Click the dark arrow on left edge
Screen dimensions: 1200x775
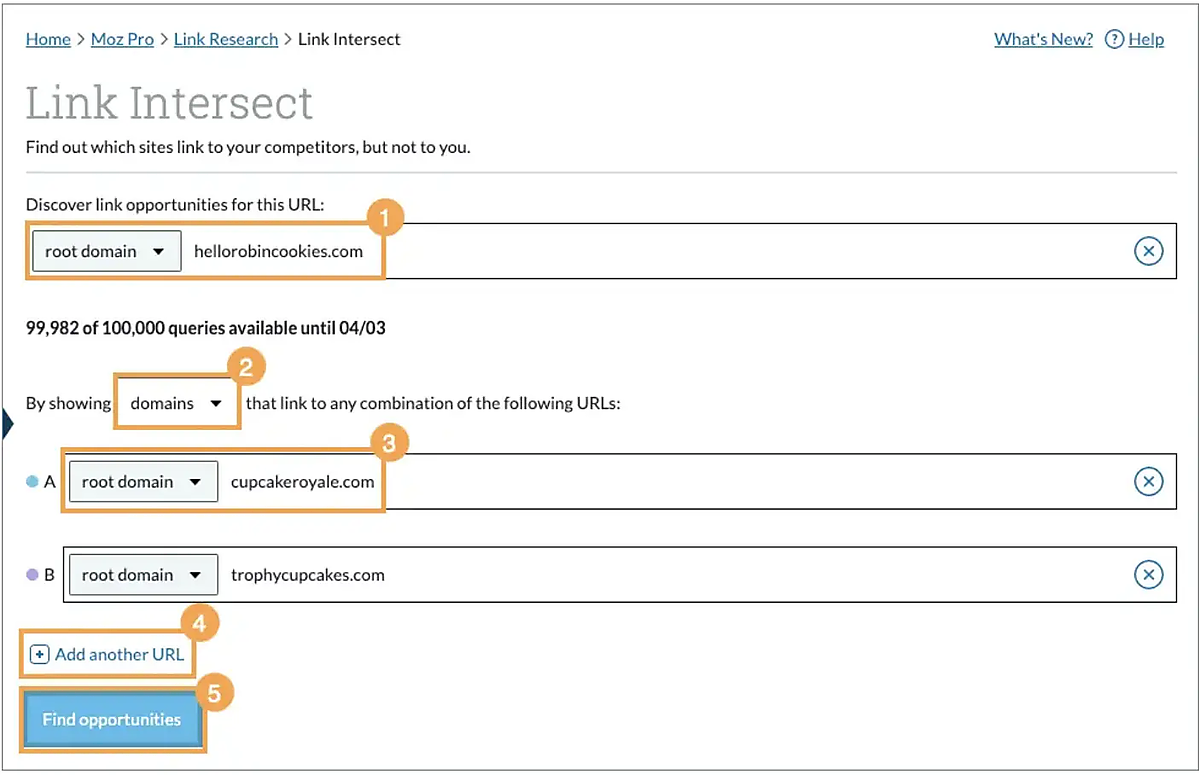(6, 425)
